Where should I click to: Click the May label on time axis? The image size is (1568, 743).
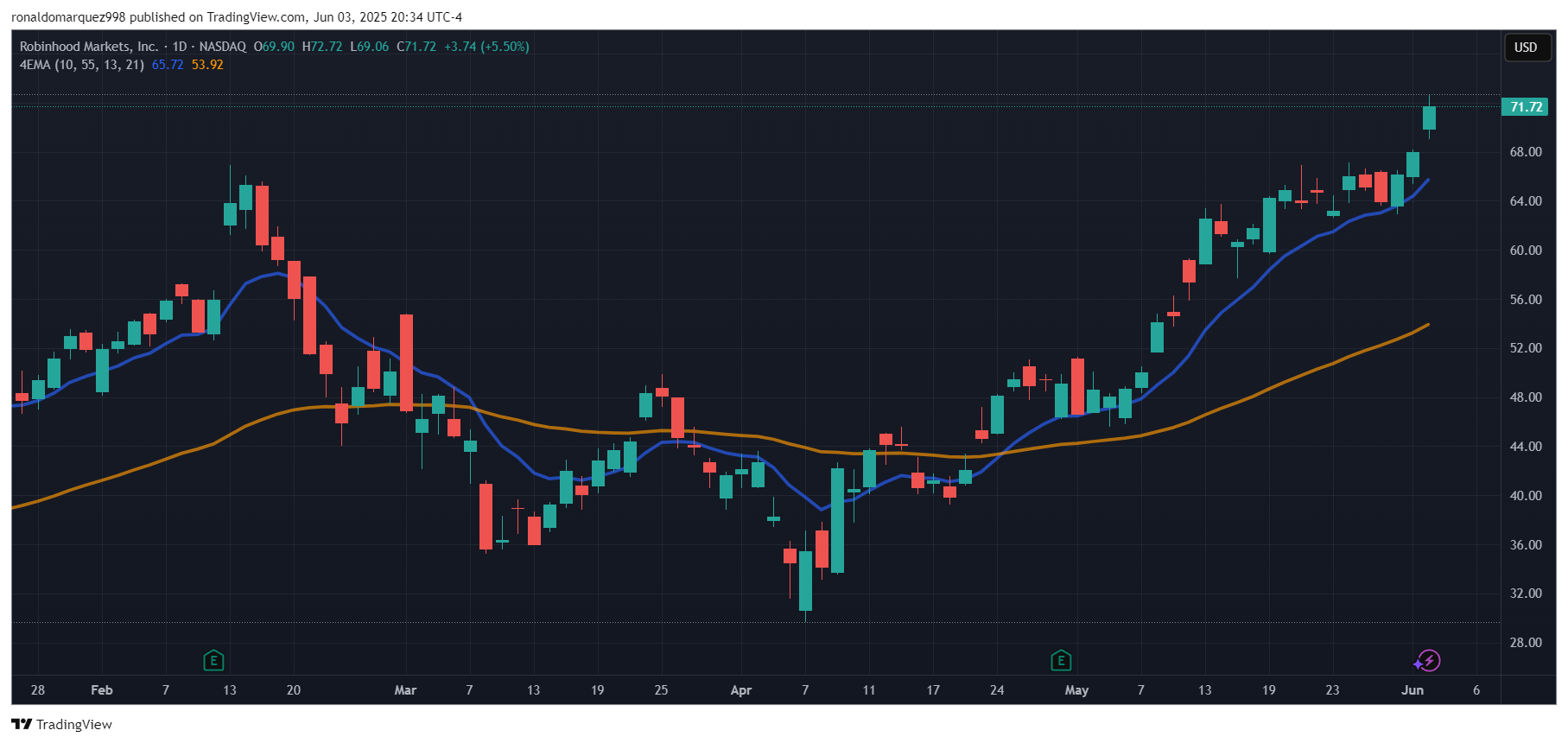pyautogui.click(x=1076, y=690)
